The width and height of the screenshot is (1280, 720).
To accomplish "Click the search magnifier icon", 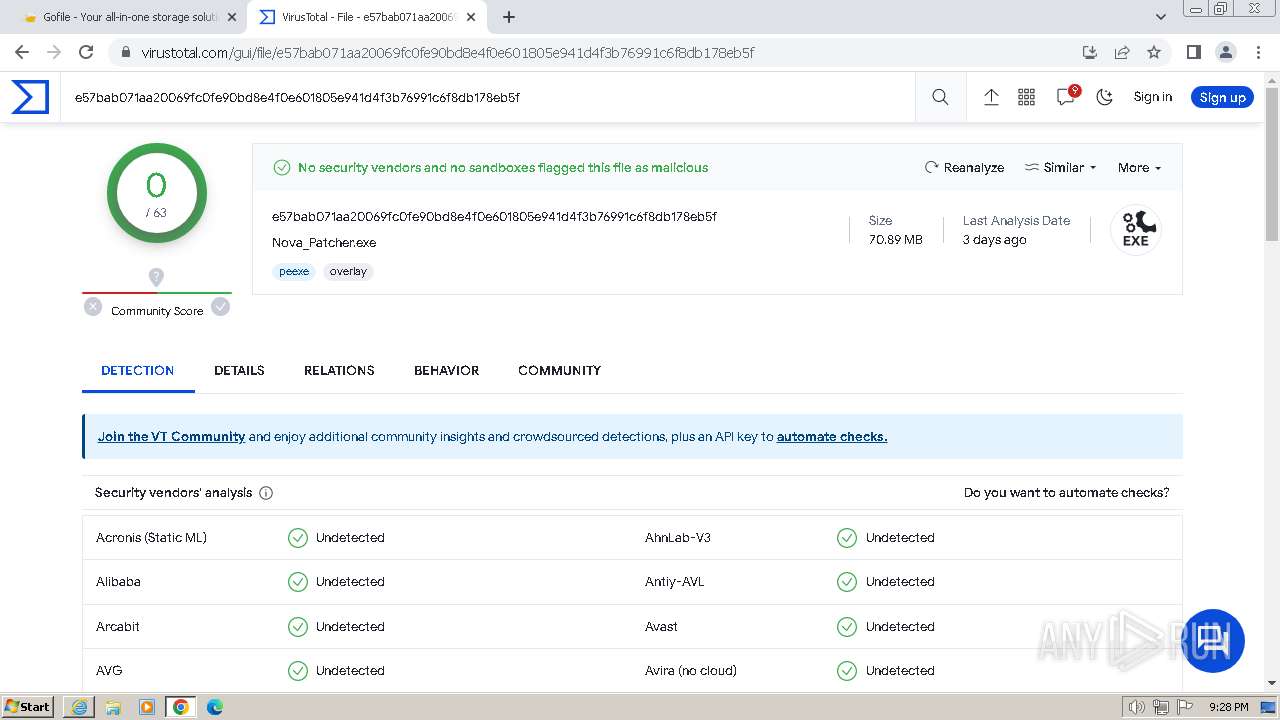I will (940, 97).
